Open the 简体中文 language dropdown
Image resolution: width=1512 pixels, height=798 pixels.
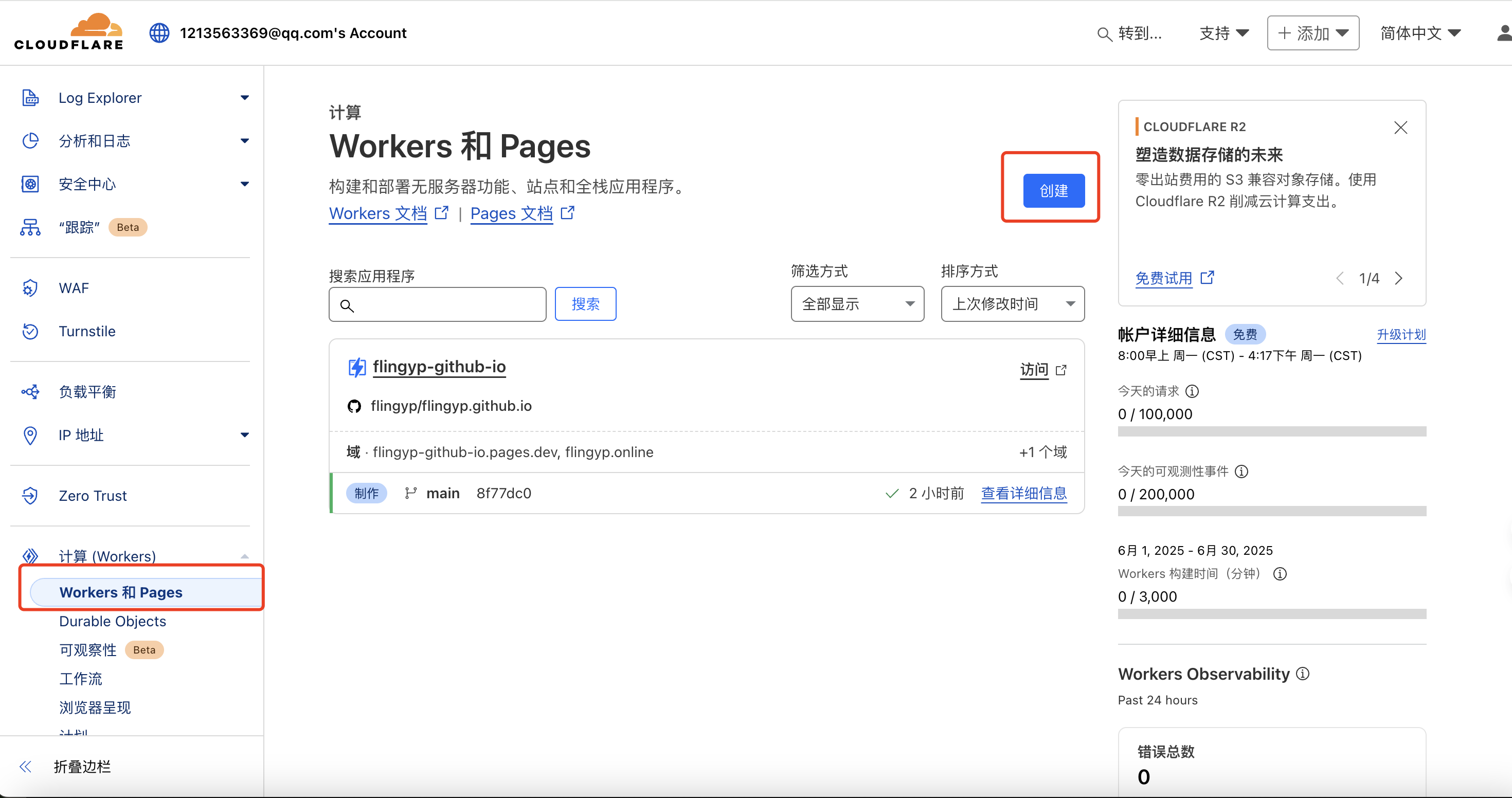click(x=1420, y=33)
